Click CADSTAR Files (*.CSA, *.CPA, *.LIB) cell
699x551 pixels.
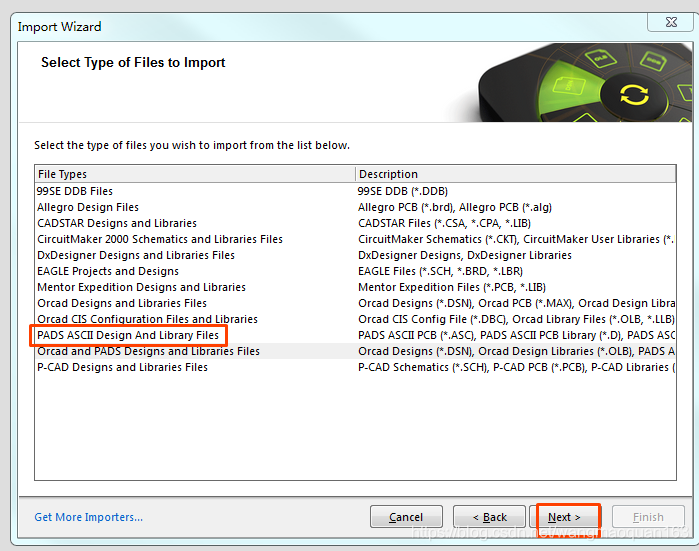444,223
